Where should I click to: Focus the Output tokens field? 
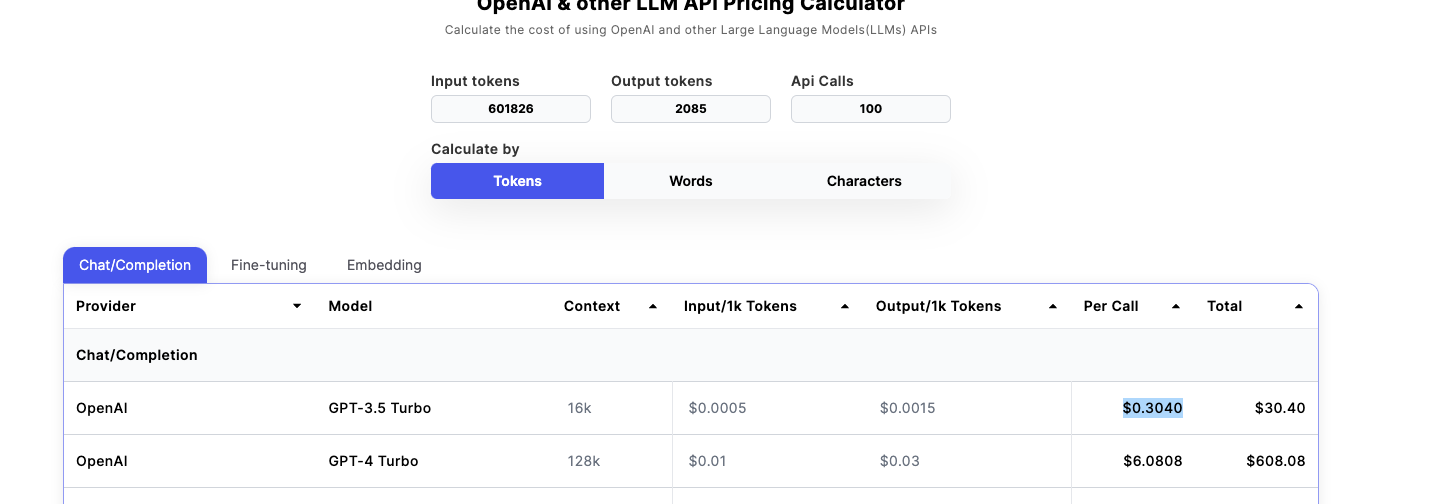pos(691,109)
